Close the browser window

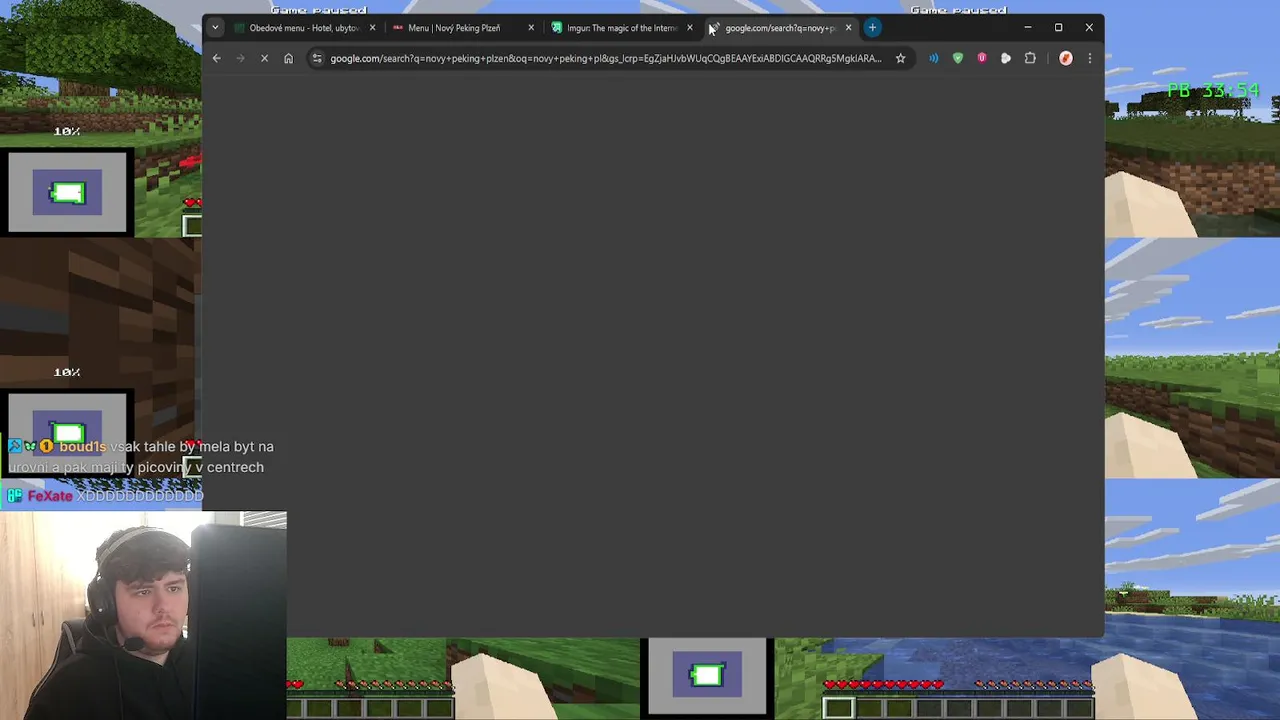pos(1089,28)
